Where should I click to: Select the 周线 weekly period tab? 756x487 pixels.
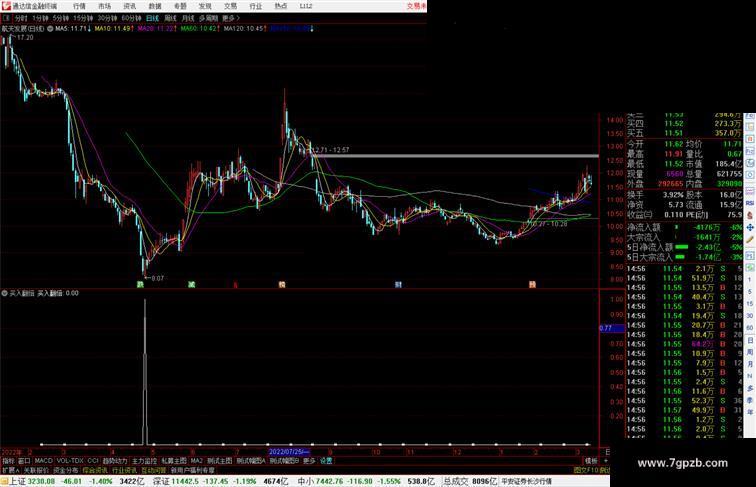click(x=170, y=18)
